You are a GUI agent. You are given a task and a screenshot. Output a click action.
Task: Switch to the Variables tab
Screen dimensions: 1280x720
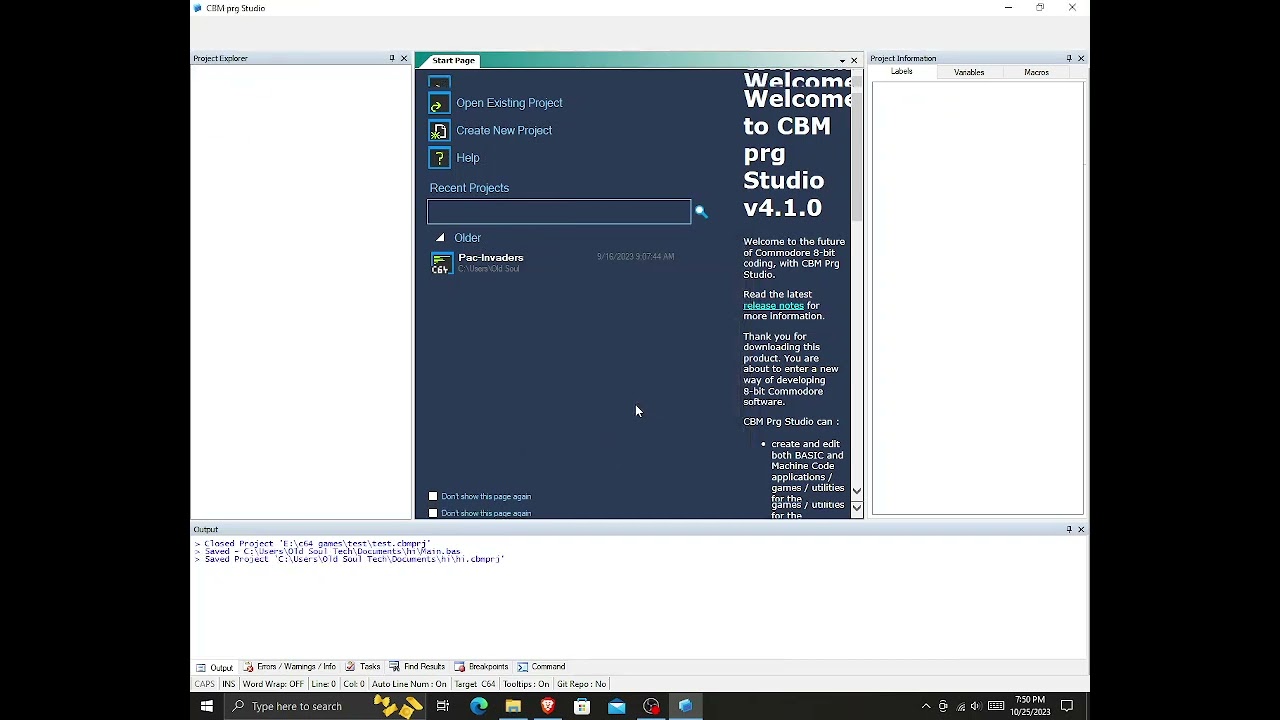969,72
